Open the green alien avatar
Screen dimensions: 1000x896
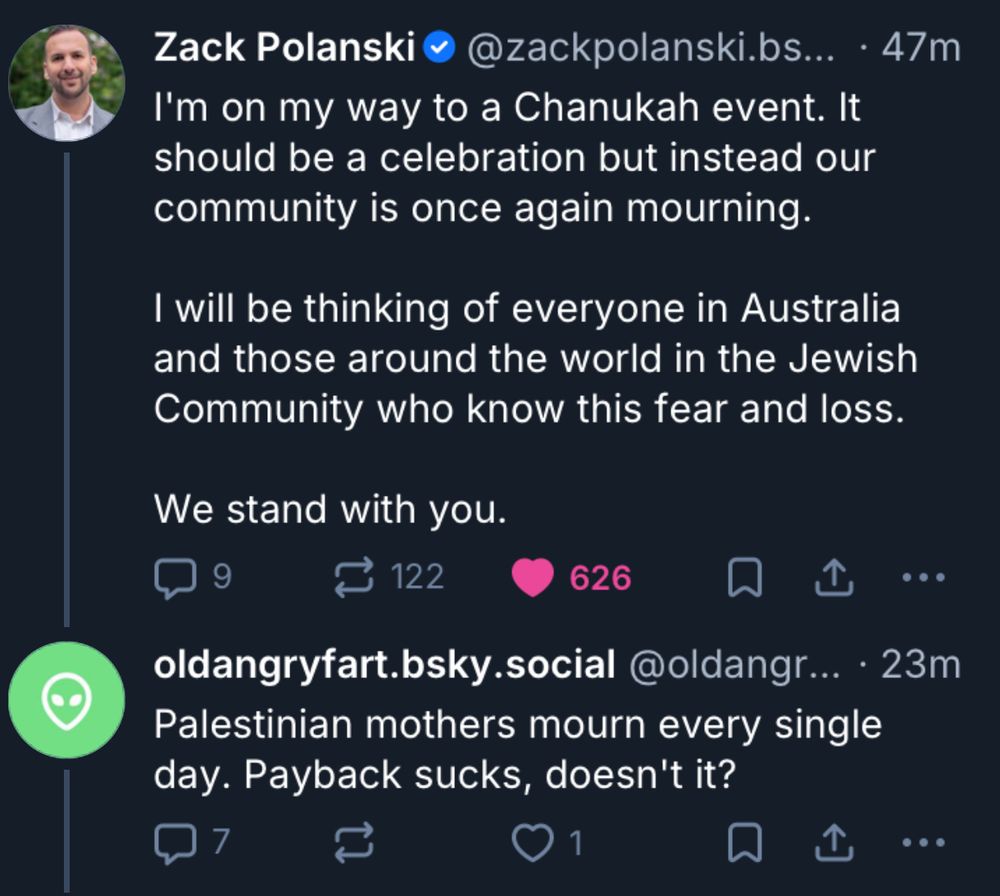coord(66,700)
